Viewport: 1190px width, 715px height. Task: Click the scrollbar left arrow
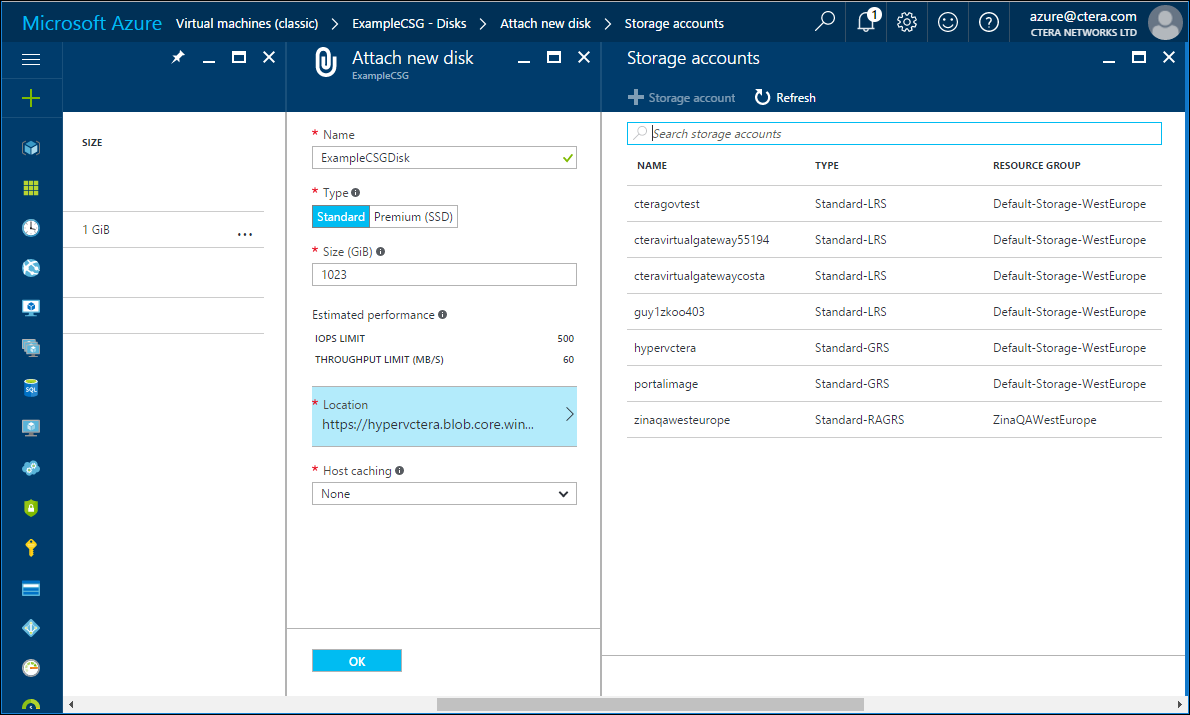pyautogui.click(x=71, y=704)
